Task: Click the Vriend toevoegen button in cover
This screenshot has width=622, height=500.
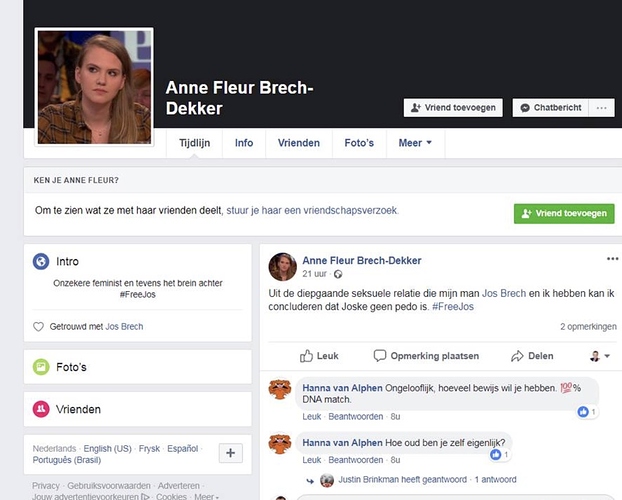Action: click(x=453, y=108)
